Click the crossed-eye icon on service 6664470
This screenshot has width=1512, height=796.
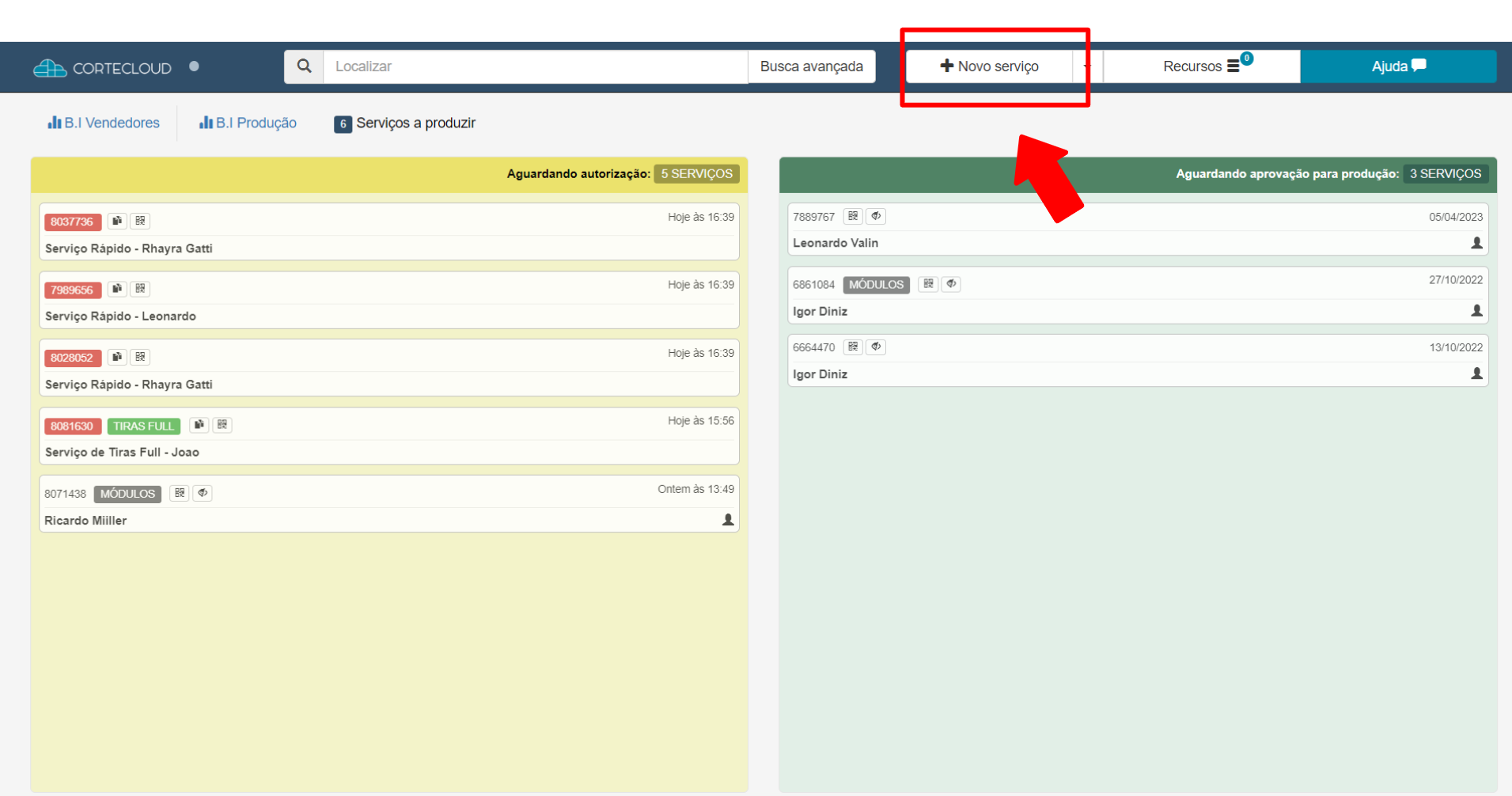click(876, 347)
